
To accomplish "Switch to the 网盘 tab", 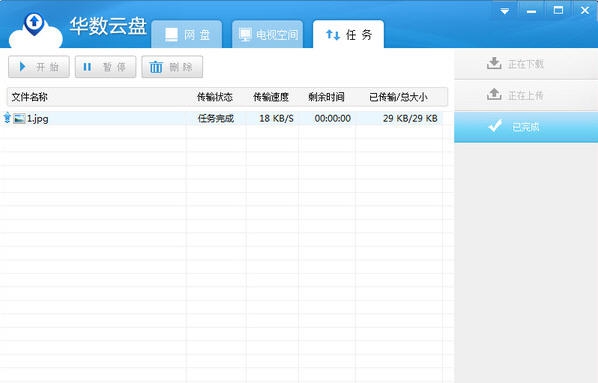I will tap(186, 34).
